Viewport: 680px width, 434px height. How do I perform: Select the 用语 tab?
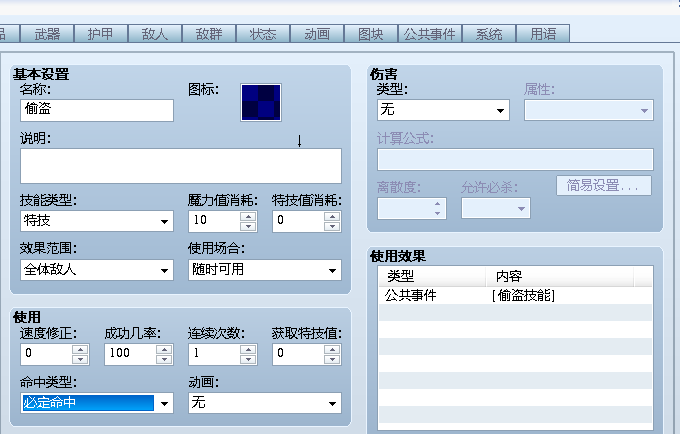(x=543, y=34)
